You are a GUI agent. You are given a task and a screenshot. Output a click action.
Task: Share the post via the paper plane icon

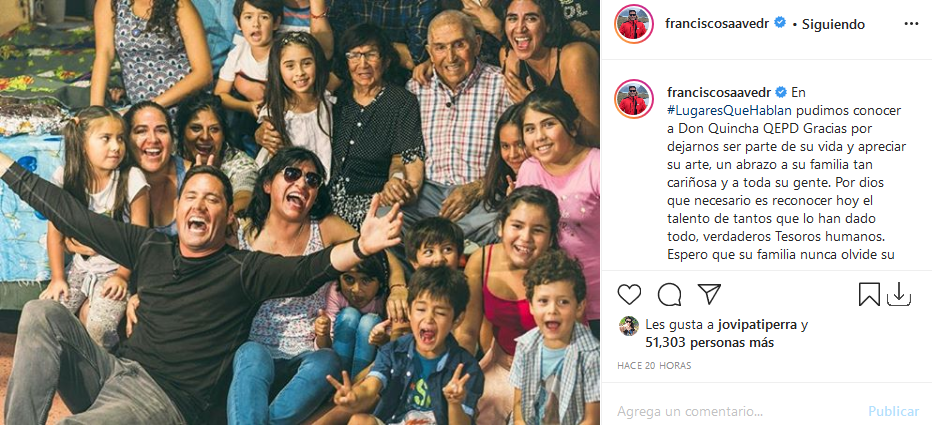[709, 294]
